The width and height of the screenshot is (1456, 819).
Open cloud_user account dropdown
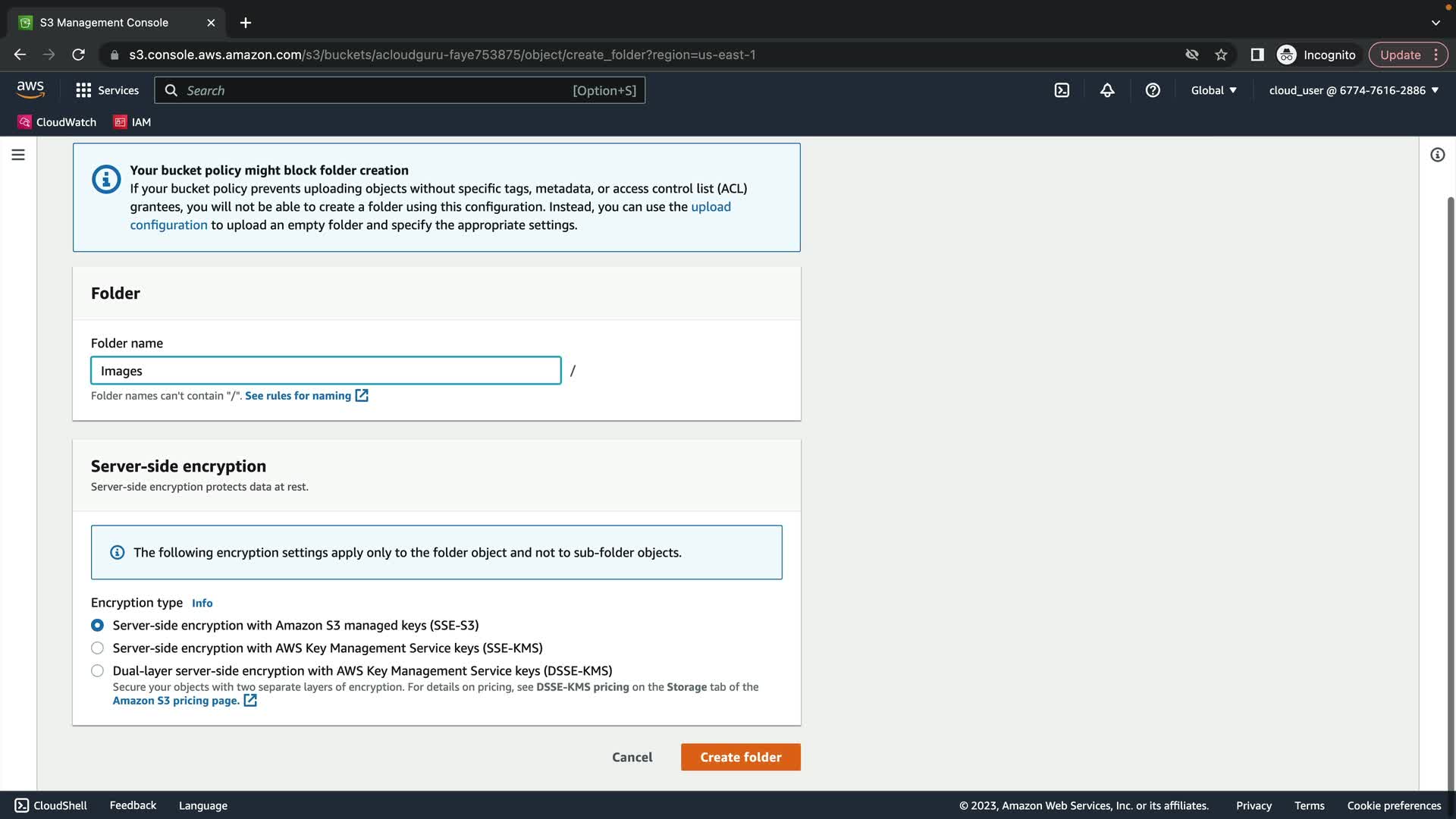point(1354,90)
